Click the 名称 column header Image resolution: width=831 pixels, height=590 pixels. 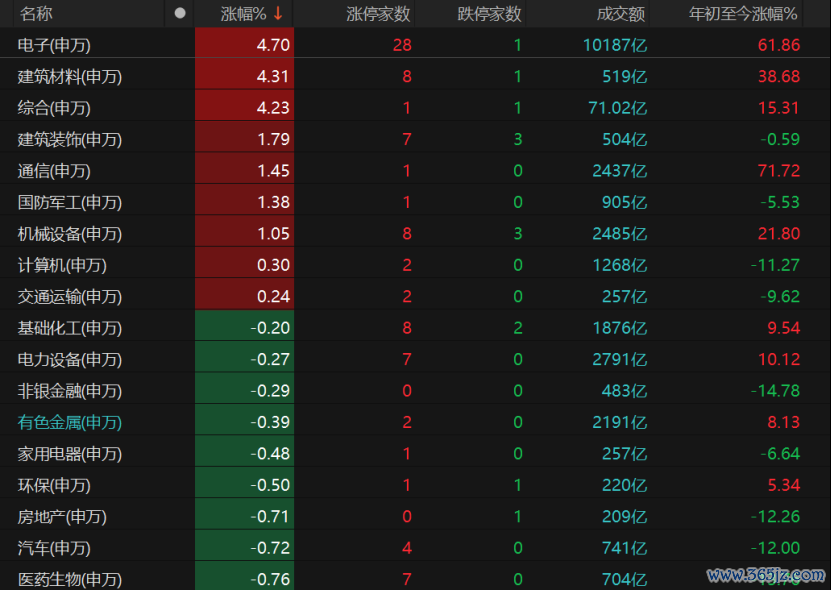[x=36, y=14]
